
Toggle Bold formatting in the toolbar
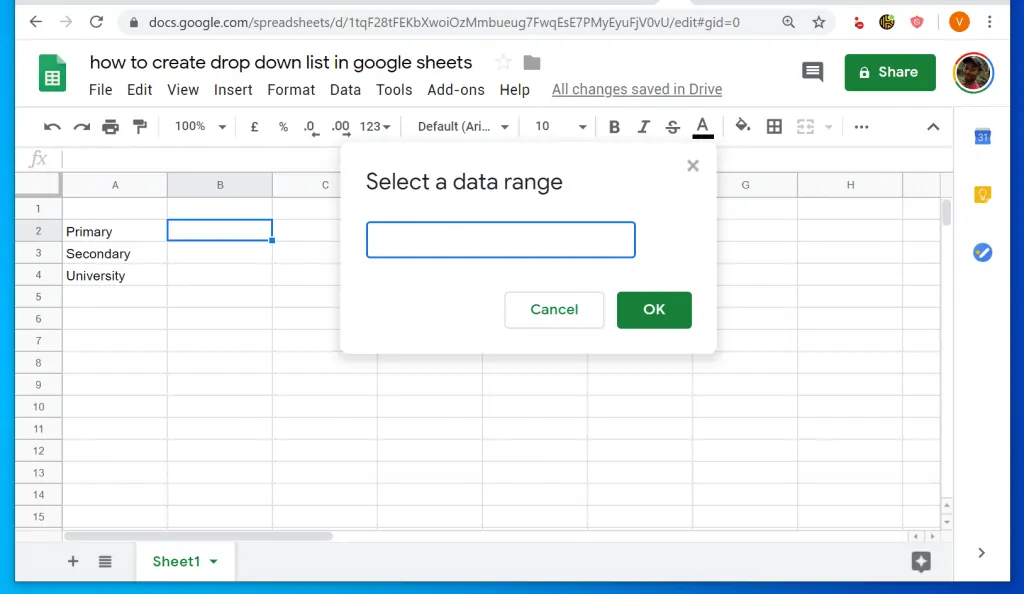(x=613, y=126)
